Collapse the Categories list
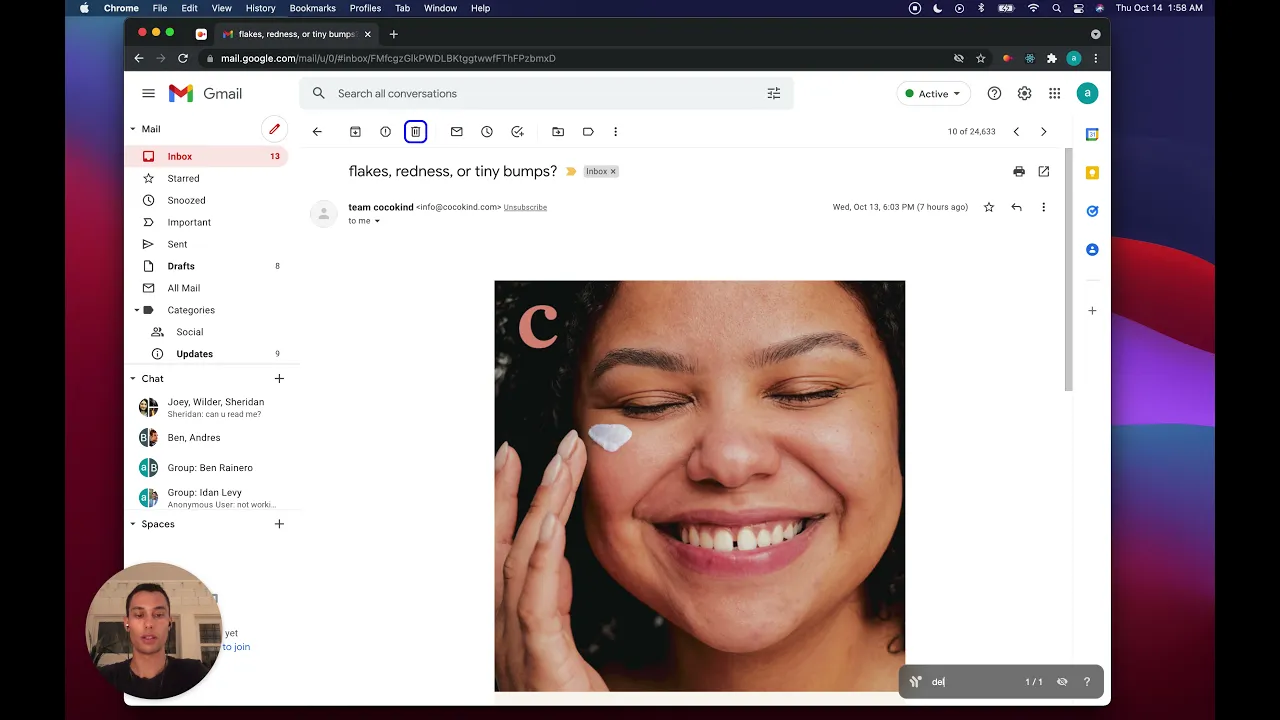 click(136, 310)
